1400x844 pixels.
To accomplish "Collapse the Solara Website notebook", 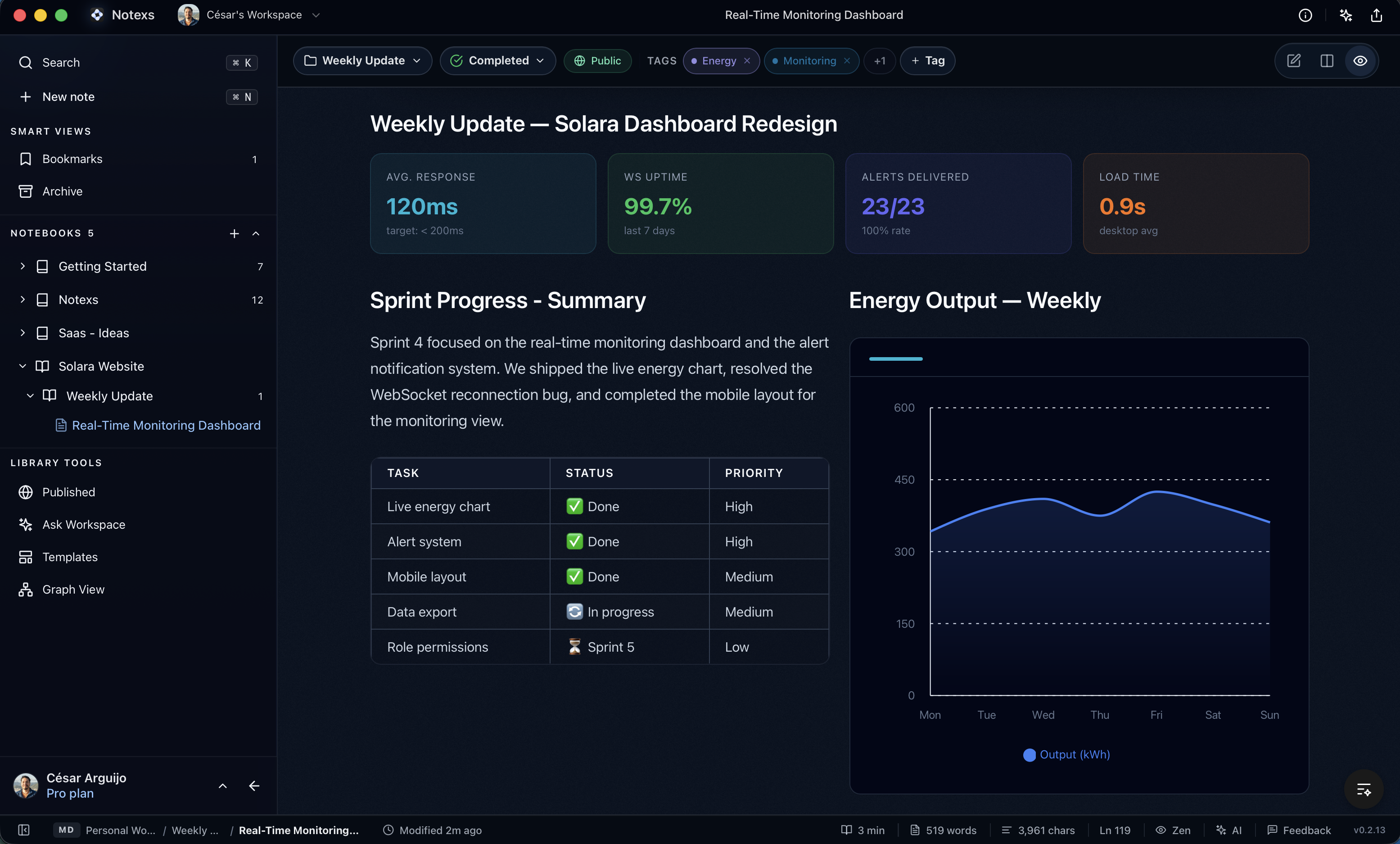I will point(23,366).
